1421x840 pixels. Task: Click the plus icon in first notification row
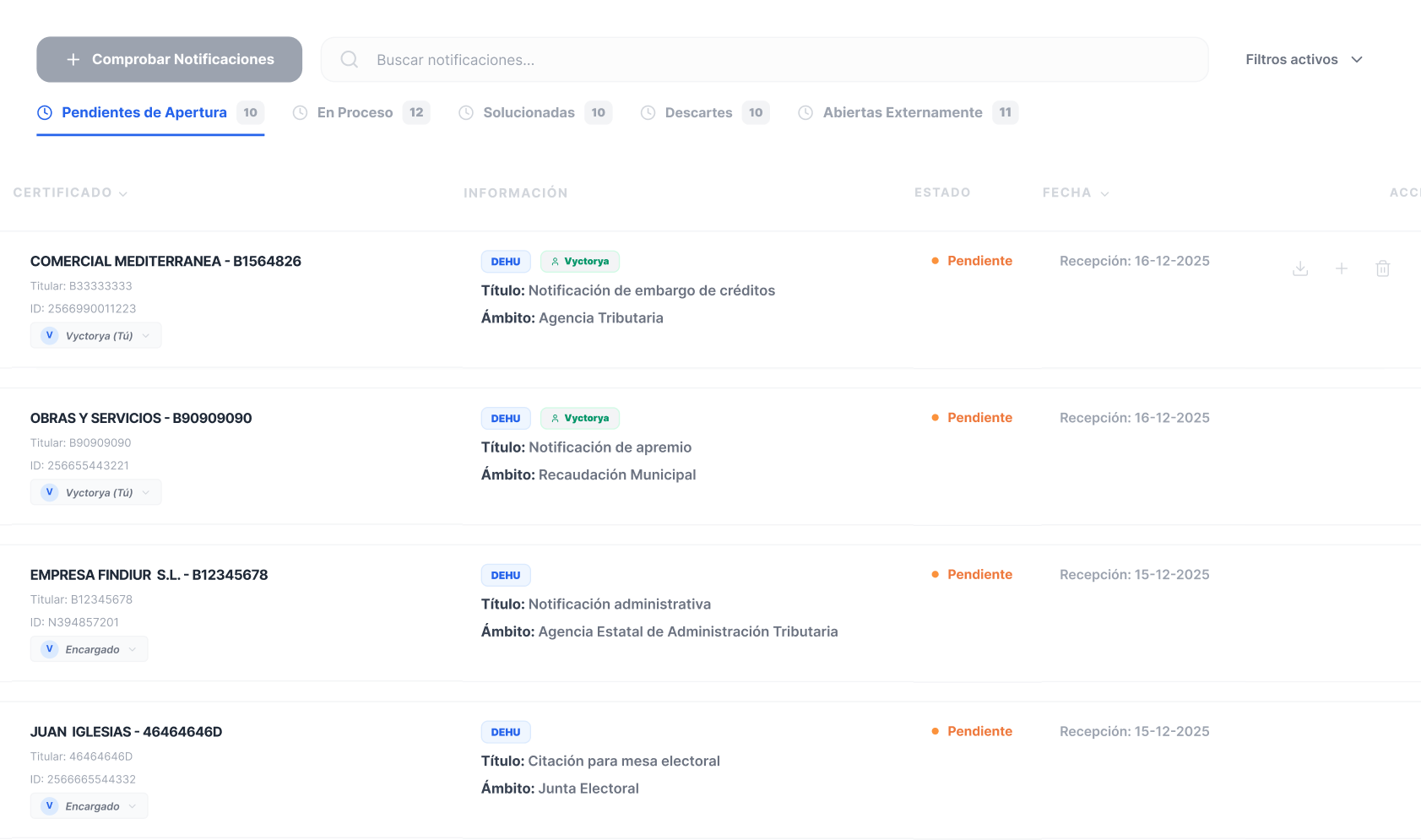pos(1342,268)
